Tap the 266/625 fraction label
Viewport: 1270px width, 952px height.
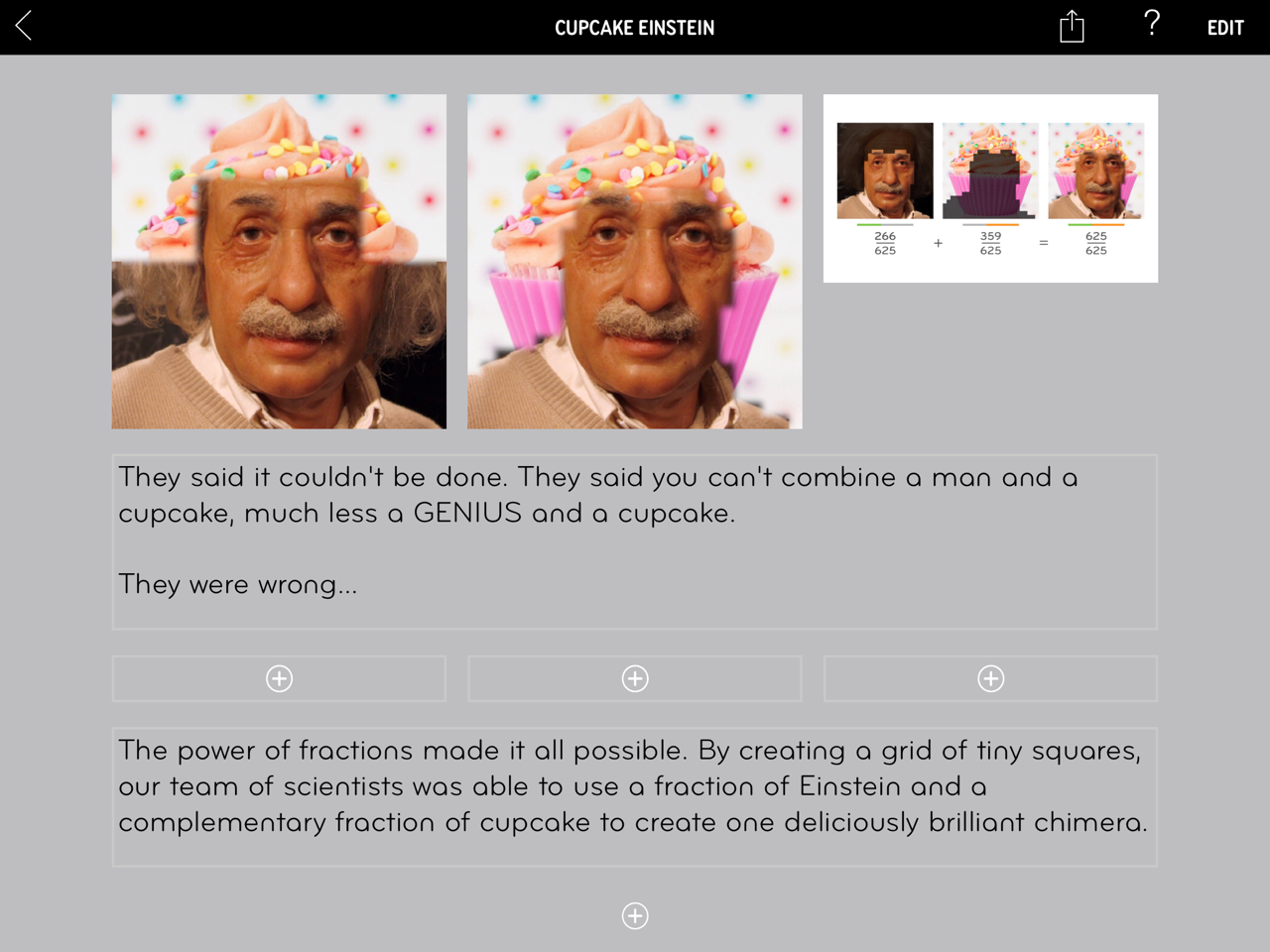pyautogui.click(x=885, y=243)
